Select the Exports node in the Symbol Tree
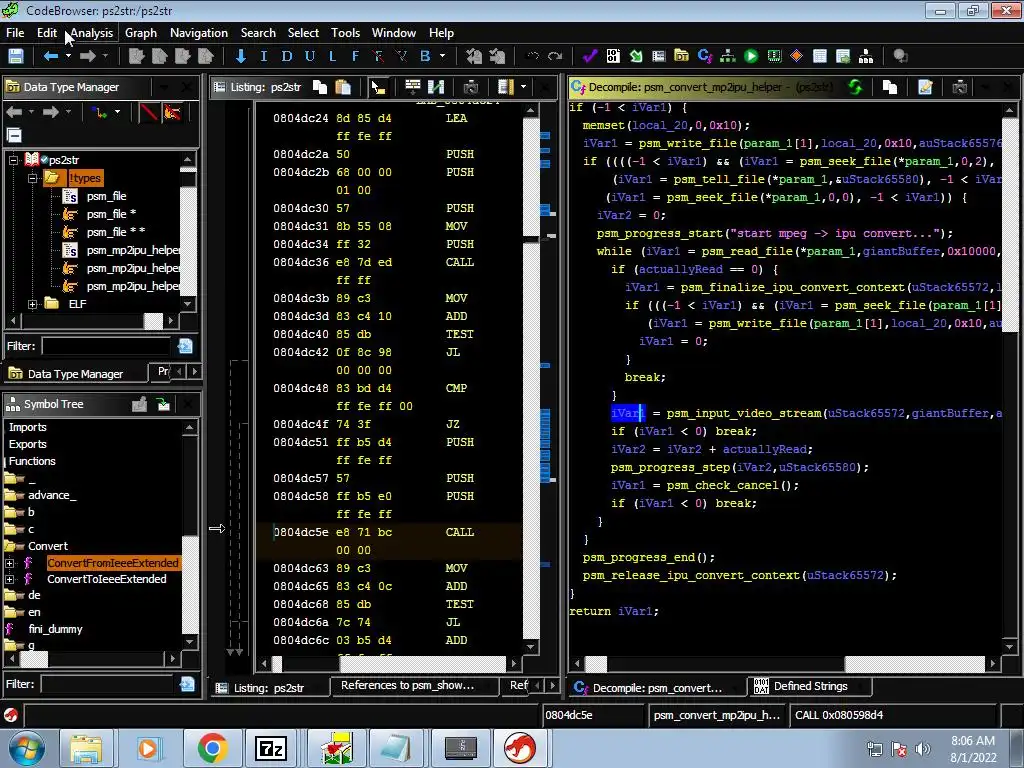 point(27,444)
